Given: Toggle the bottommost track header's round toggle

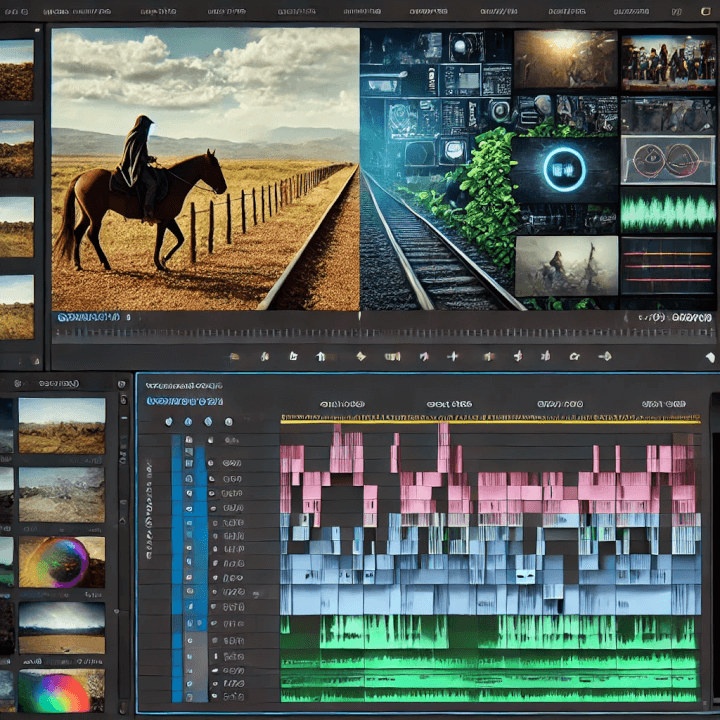Looking at the screenshot, I should coord(214,696).
